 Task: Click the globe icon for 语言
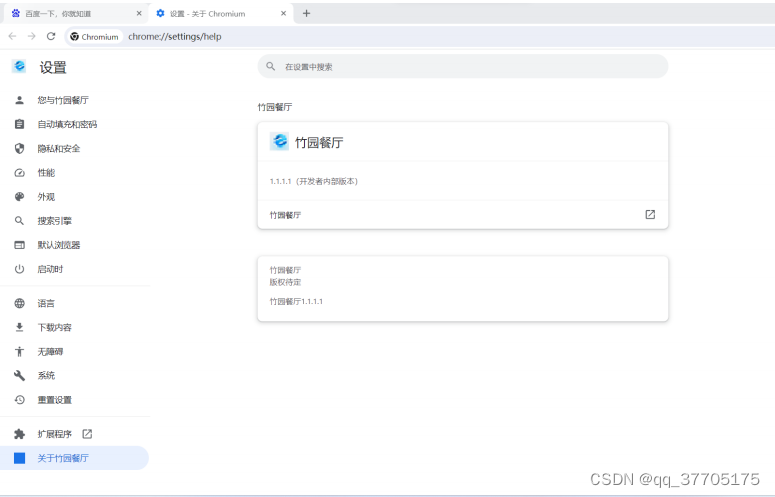[19, 303]
